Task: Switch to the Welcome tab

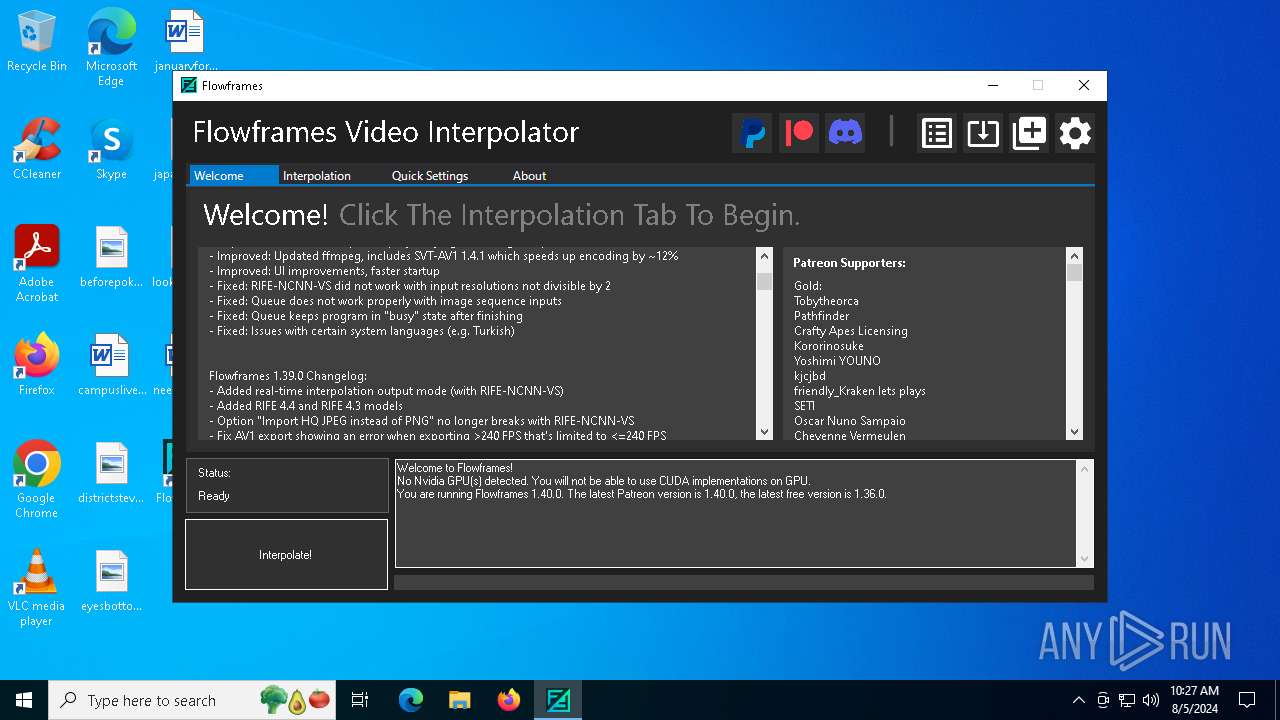Action: tap(233, 175)
